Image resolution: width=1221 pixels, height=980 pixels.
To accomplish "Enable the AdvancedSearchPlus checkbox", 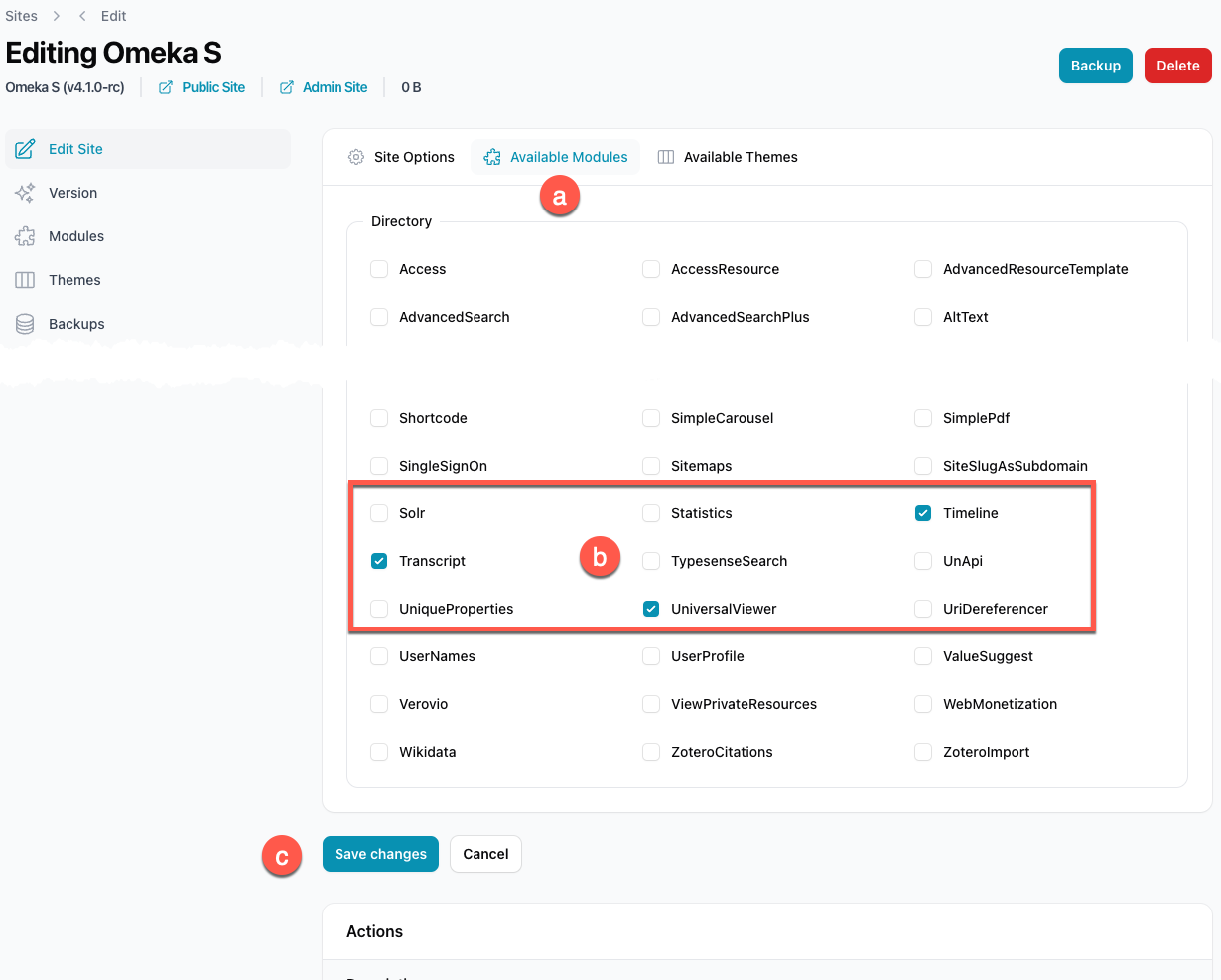I will coord(651,317).
